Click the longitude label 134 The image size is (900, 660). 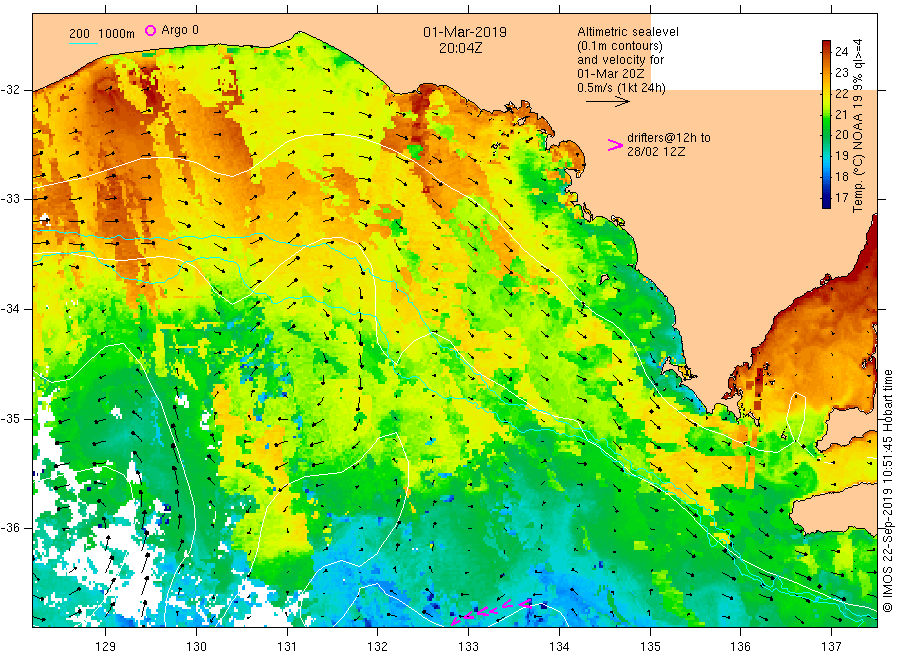coord(559,647)
